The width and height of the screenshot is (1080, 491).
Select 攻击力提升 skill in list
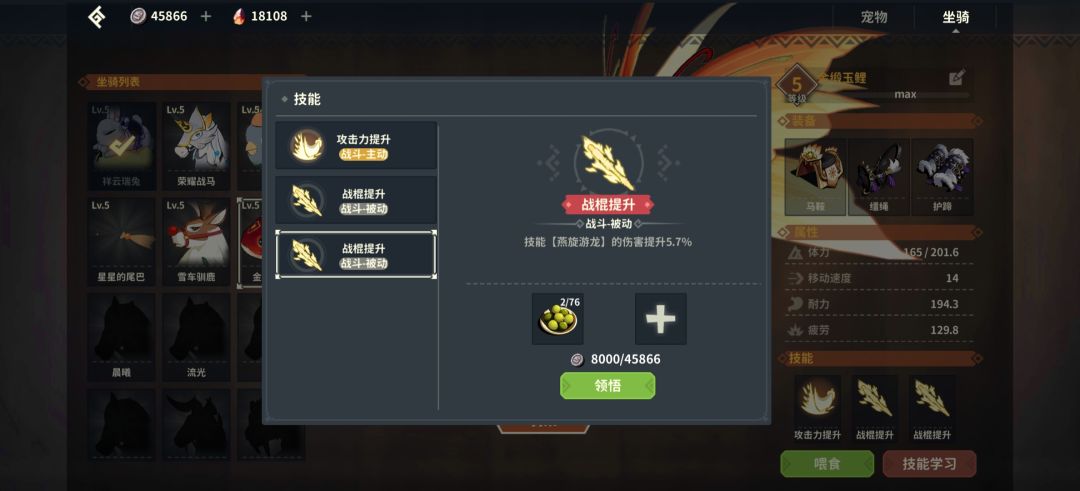coord(356,145)
